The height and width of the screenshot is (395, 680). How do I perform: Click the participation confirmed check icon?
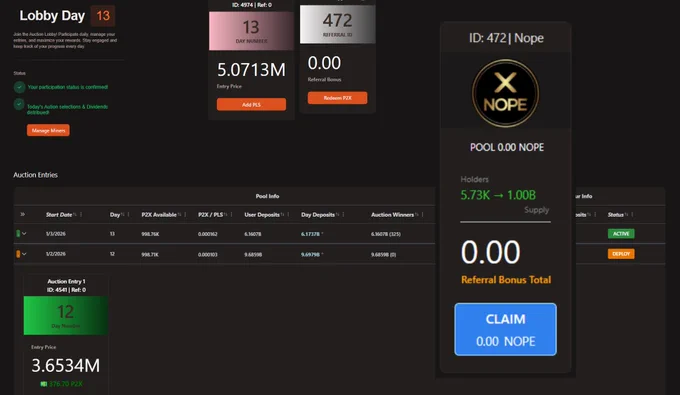pos(19,87)
